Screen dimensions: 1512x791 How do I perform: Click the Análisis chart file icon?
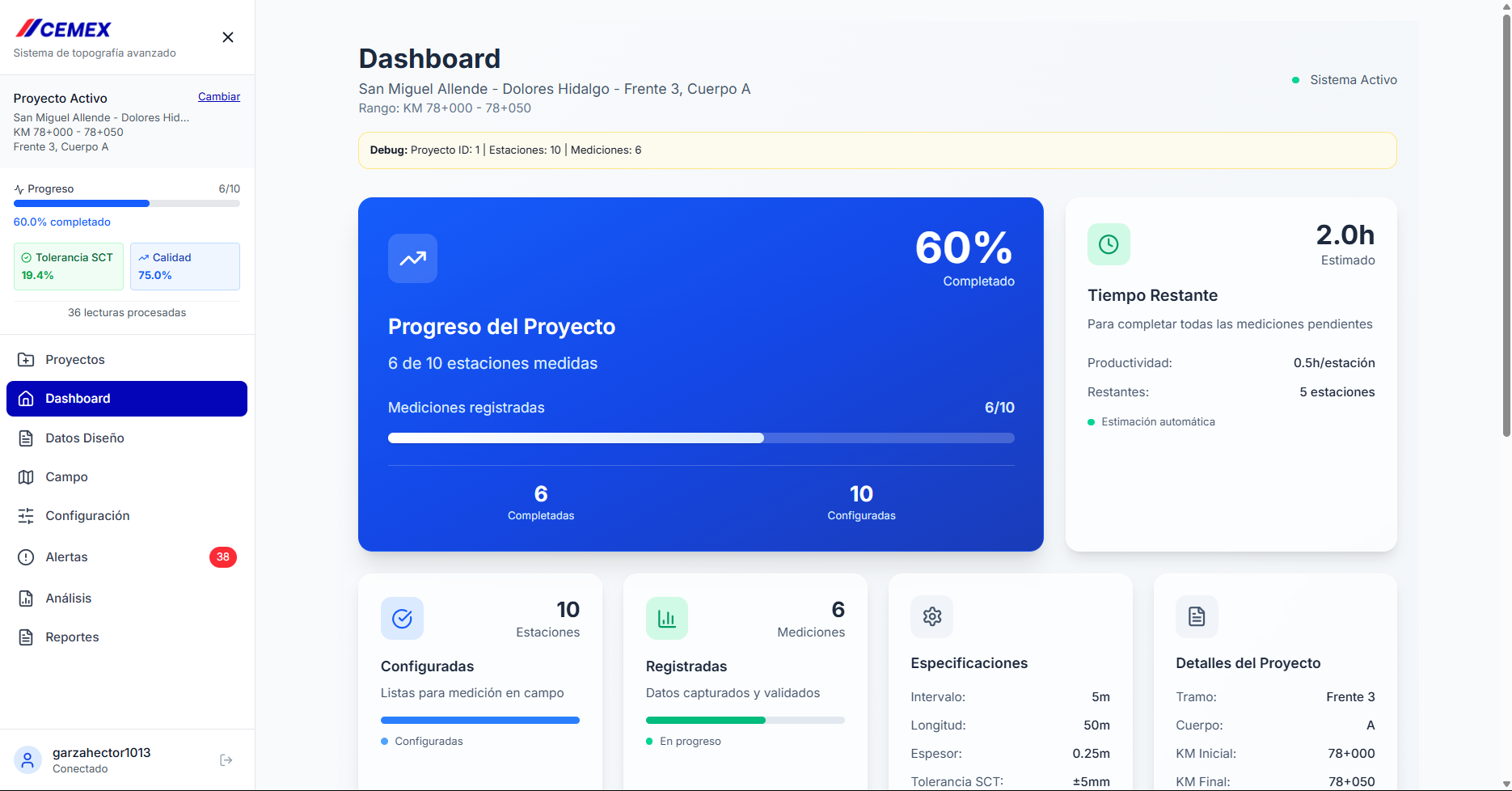click(26, 599)
